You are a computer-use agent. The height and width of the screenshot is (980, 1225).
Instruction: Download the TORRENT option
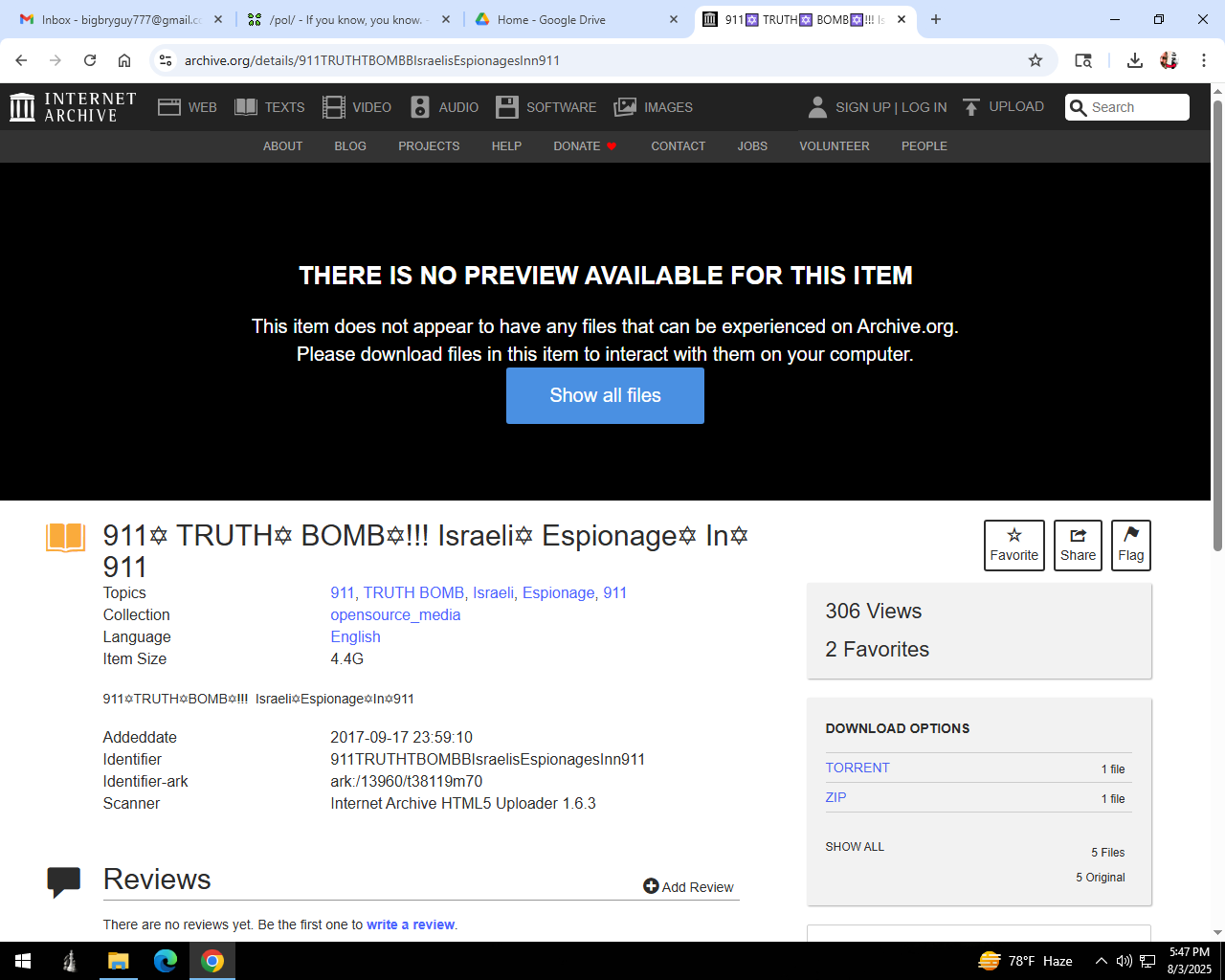point(857,768)
